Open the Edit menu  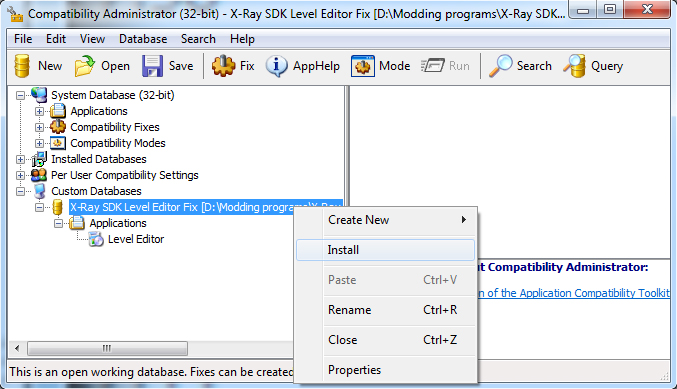[56, 39]
